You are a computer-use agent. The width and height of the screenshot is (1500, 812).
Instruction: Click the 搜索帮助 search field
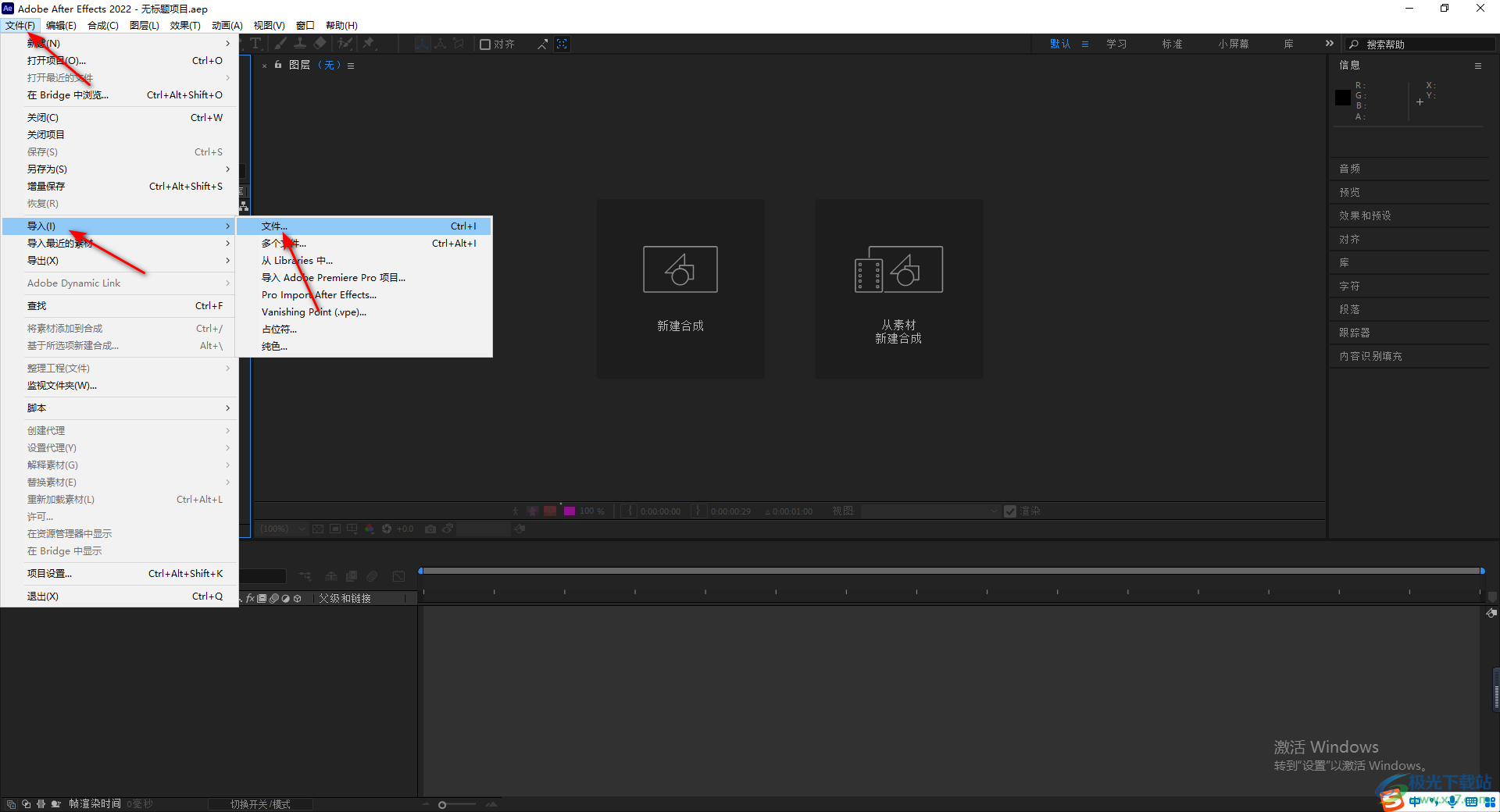[1420, 45]
